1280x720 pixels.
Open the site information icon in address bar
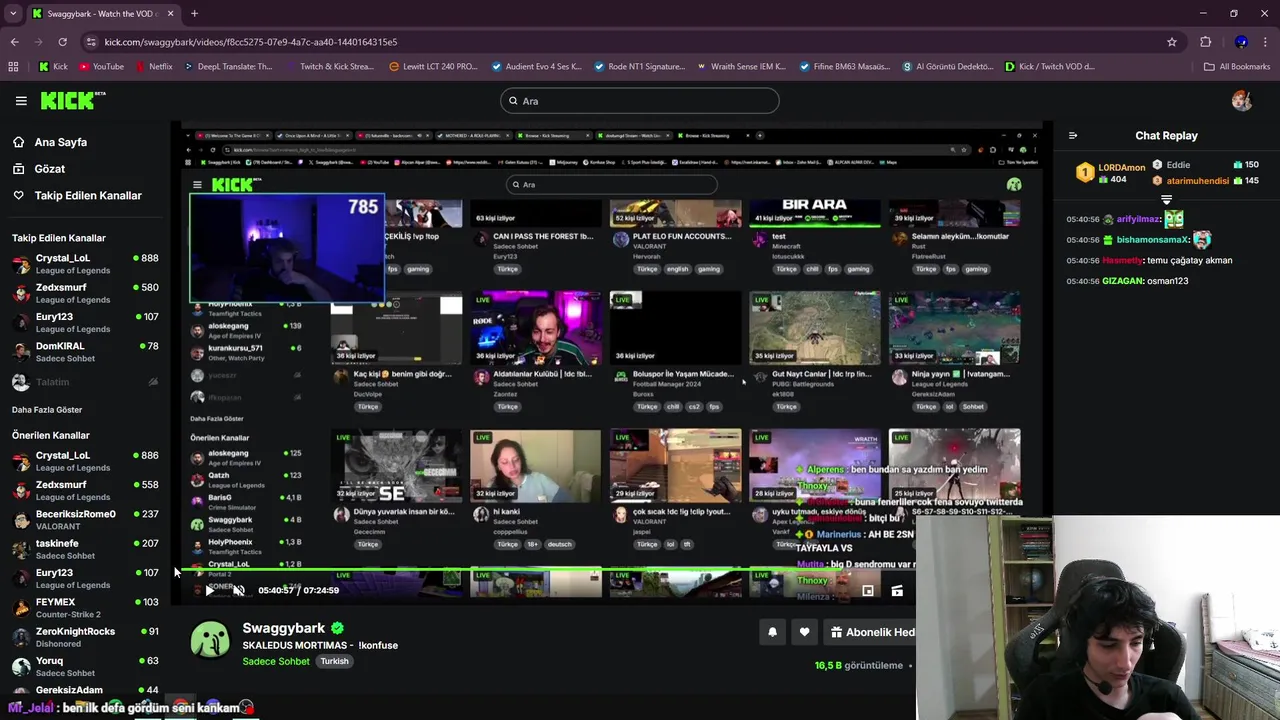[91, 42]
